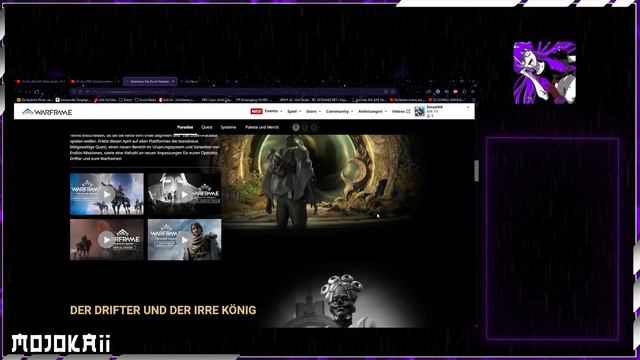Viewport: 640px width, 360px height.
Task: Switch to the second YouTube browser tab
Action: click(x=96, y=82)
